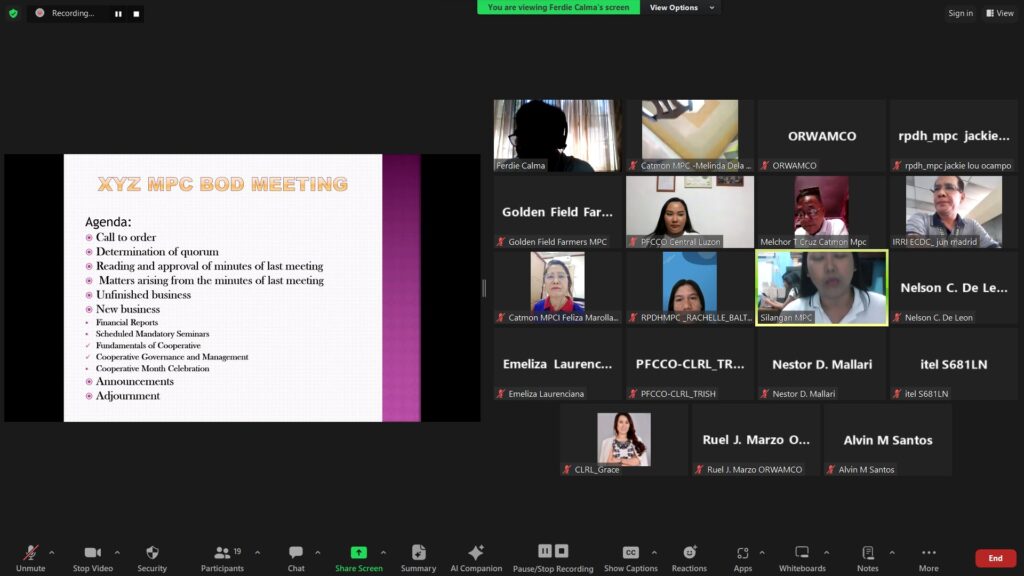Launch the AI Companion

[x=476, y=558]
